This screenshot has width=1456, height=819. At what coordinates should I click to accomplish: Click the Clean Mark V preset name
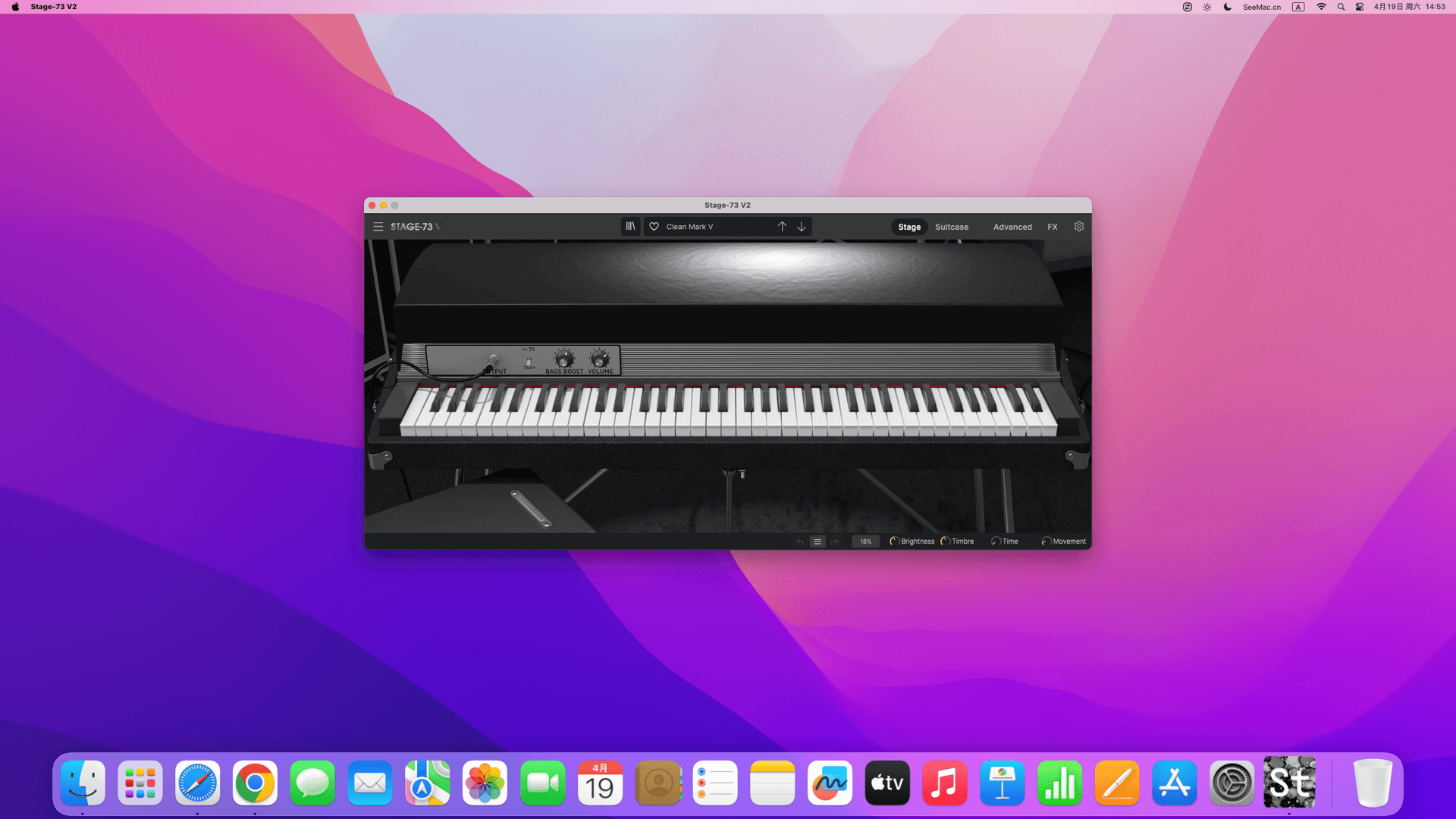(x=689, y=227)
